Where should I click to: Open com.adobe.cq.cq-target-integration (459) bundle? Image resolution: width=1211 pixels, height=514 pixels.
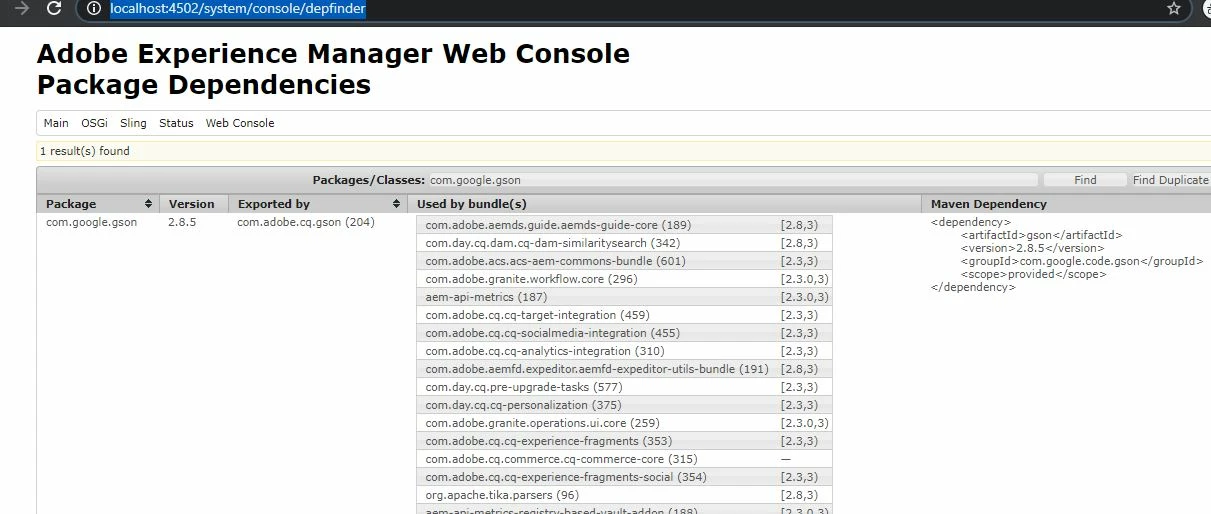(537, 315)
